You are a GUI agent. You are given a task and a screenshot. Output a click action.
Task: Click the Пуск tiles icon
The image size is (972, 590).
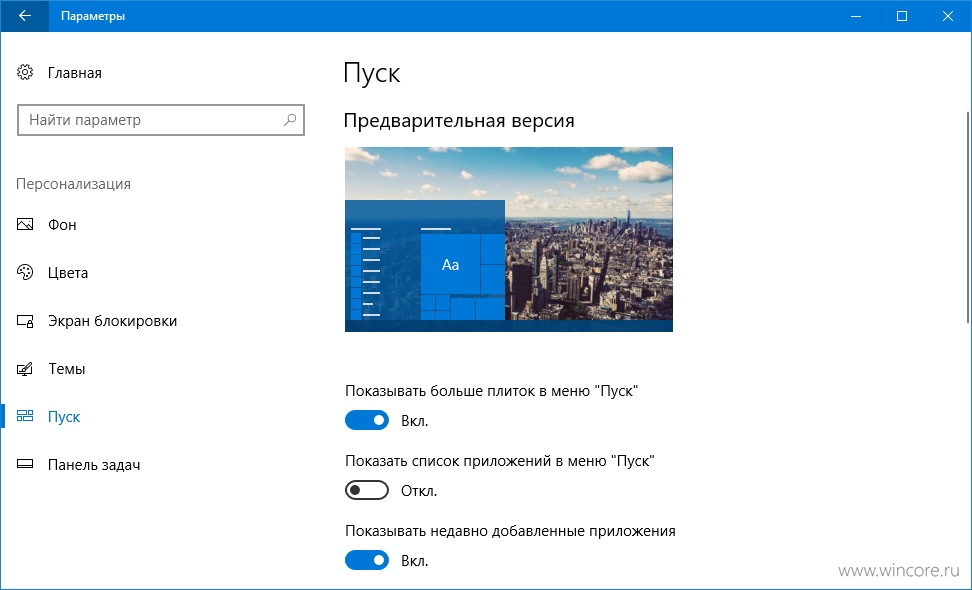point(25,416)
